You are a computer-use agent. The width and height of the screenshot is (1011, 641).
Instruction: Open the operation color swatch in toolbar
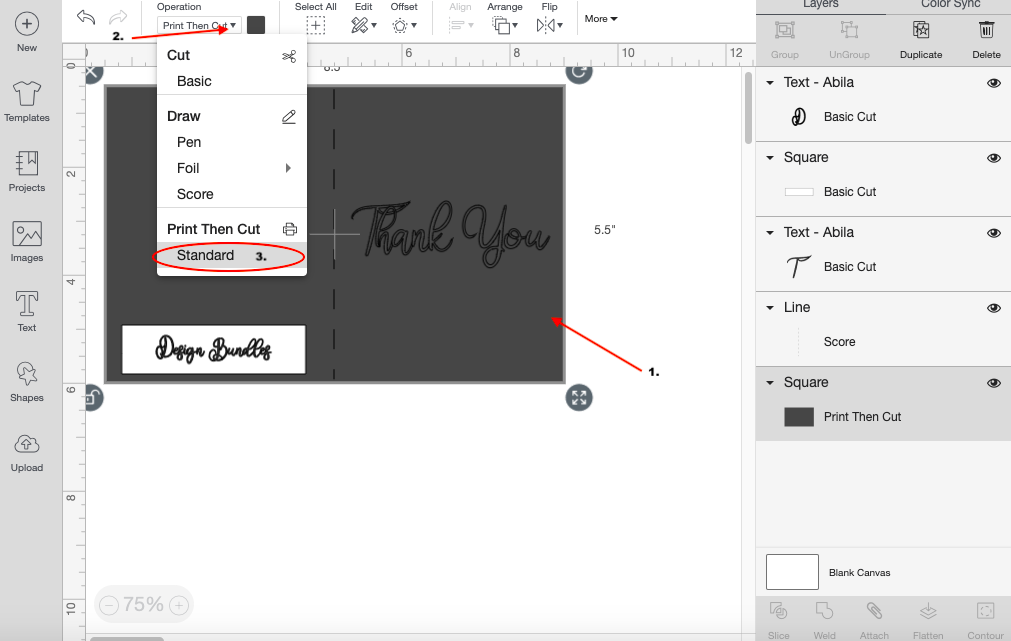coord(256,25)
